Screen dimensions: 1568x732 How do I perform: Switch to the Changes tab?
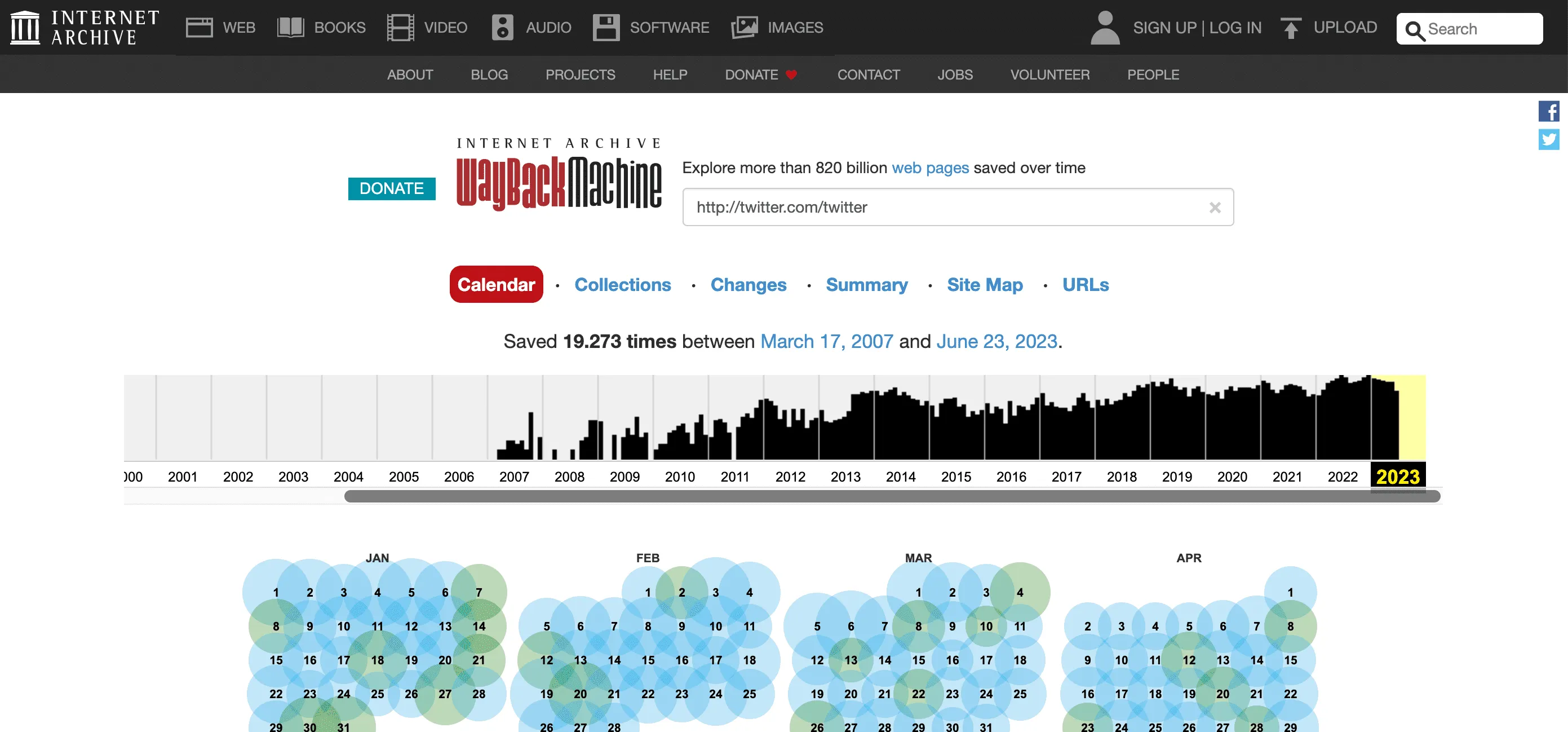pos(748,284)
